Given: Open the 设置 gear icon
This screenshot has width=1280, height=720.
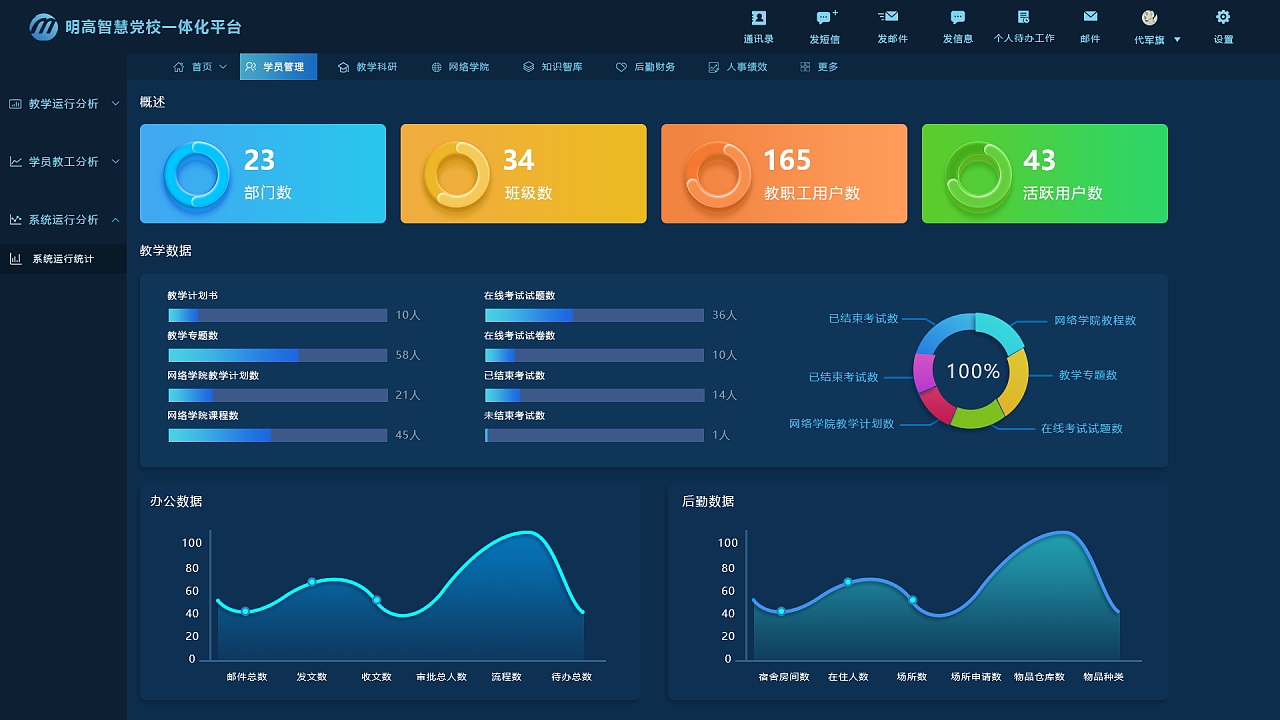Looking at the screenshot, I should [x=1222, y=18].
